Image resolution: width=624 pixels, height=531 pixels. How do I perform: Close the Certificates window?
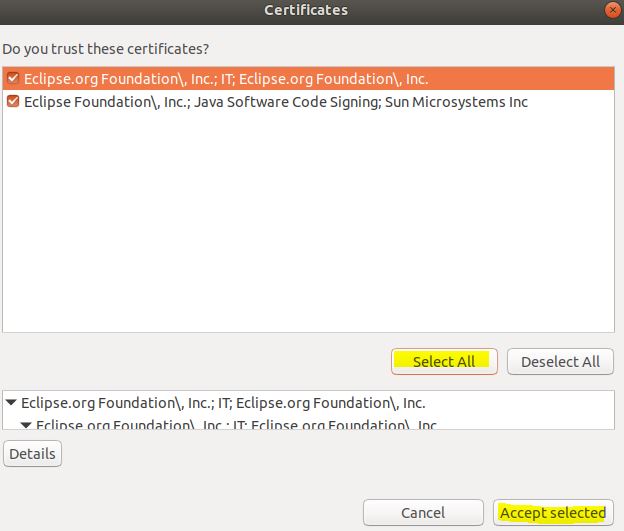(x=612, y=10)
